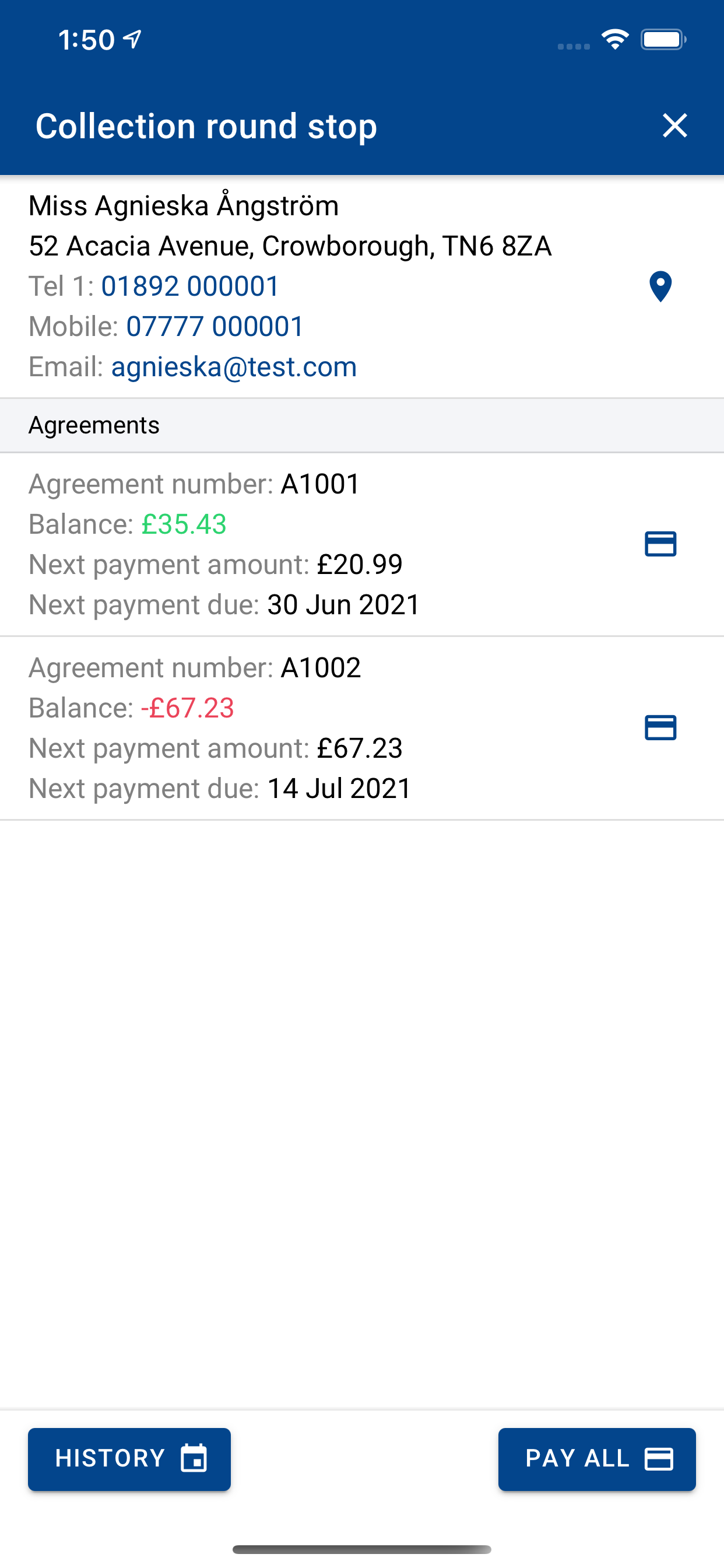Tap the calendar icon on History button
The width and height of the screenshot is (724, 1568).
194,1458
